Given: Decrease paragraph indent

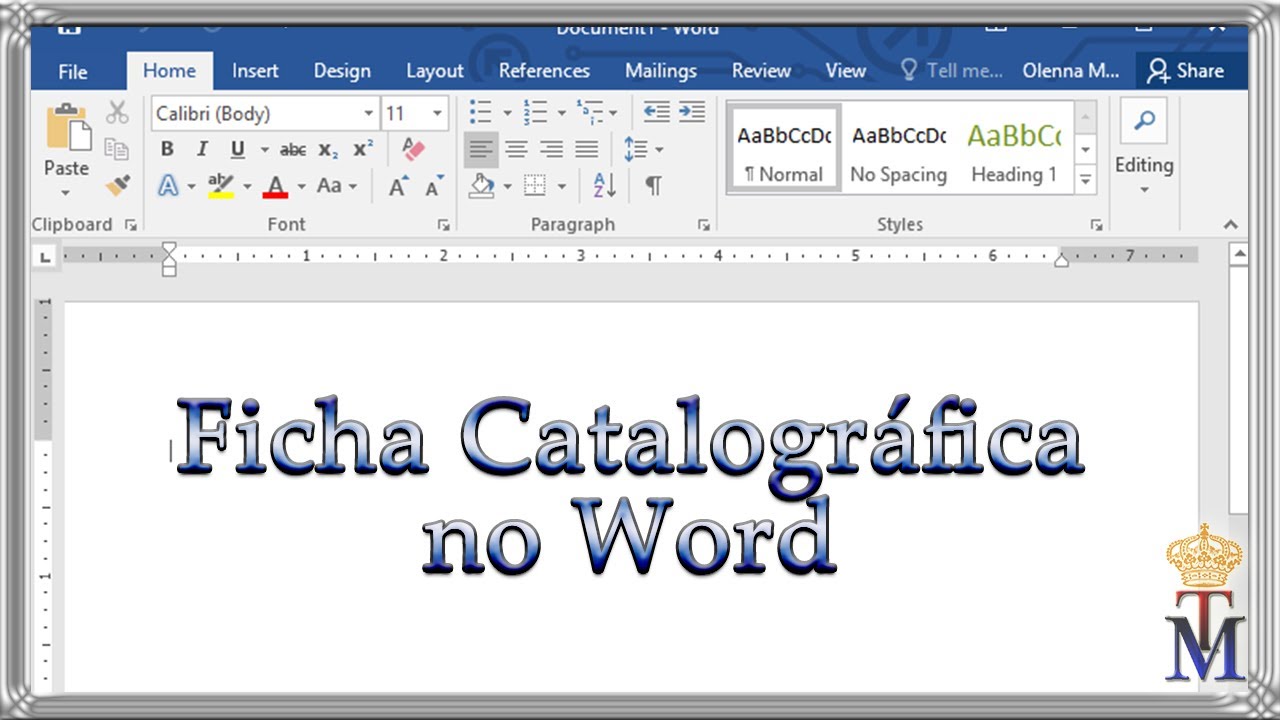Looking at the screenshot, I should (657, 112).
